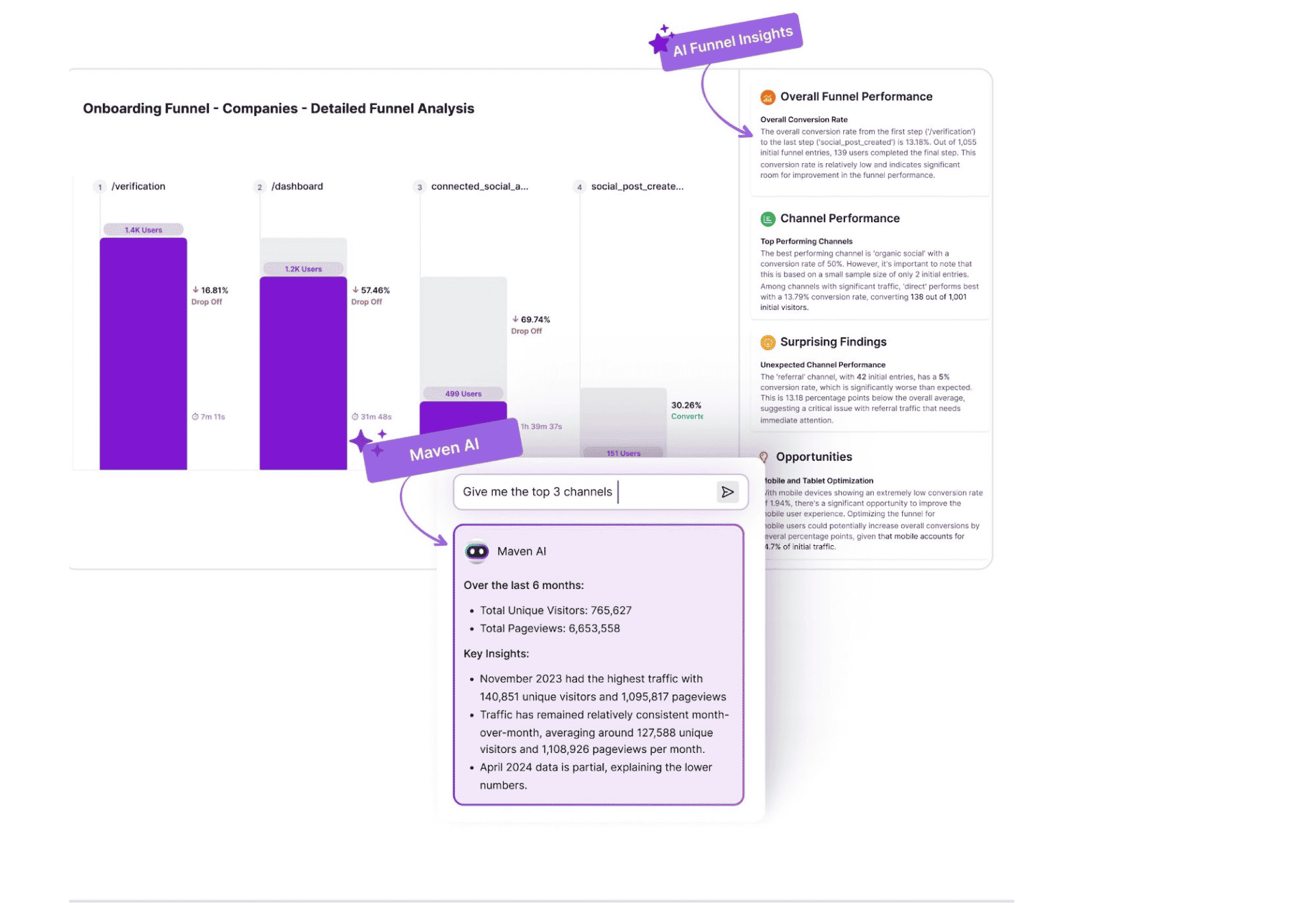The width and height of the screenshot is (1316, 903).
Task: Click the '1h 39m 37s' time label
Action: pyautogui.click(x=541, y=426)
